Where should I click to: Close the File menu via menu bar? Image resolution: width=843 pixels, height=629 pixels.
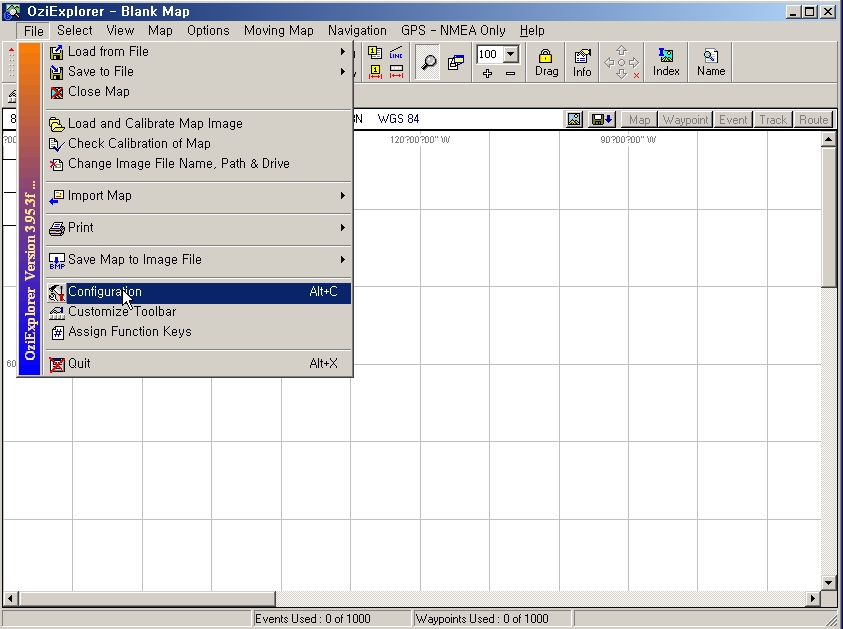[33, 31]
